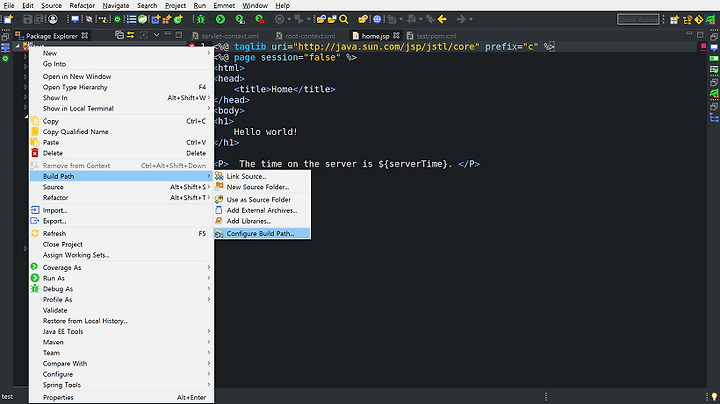The width and height of the screenshot is (720, 404).
Task: Click the Save All toolbar icon
Action: [39, 19]
